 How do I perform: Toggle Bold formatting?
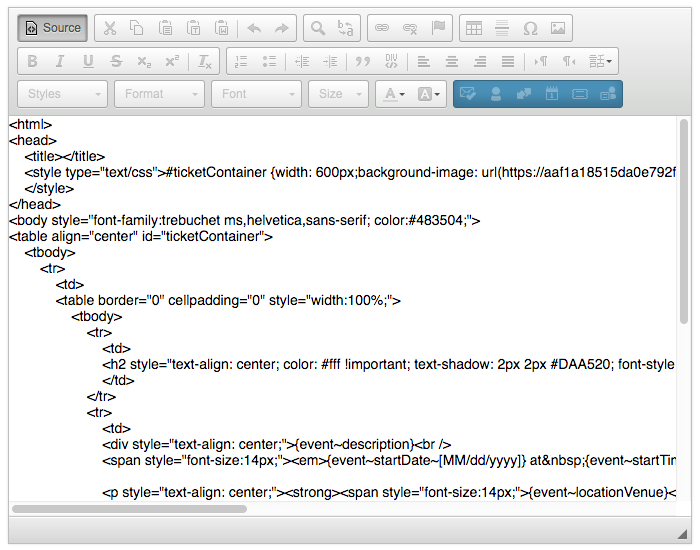(x=32, y=61)
